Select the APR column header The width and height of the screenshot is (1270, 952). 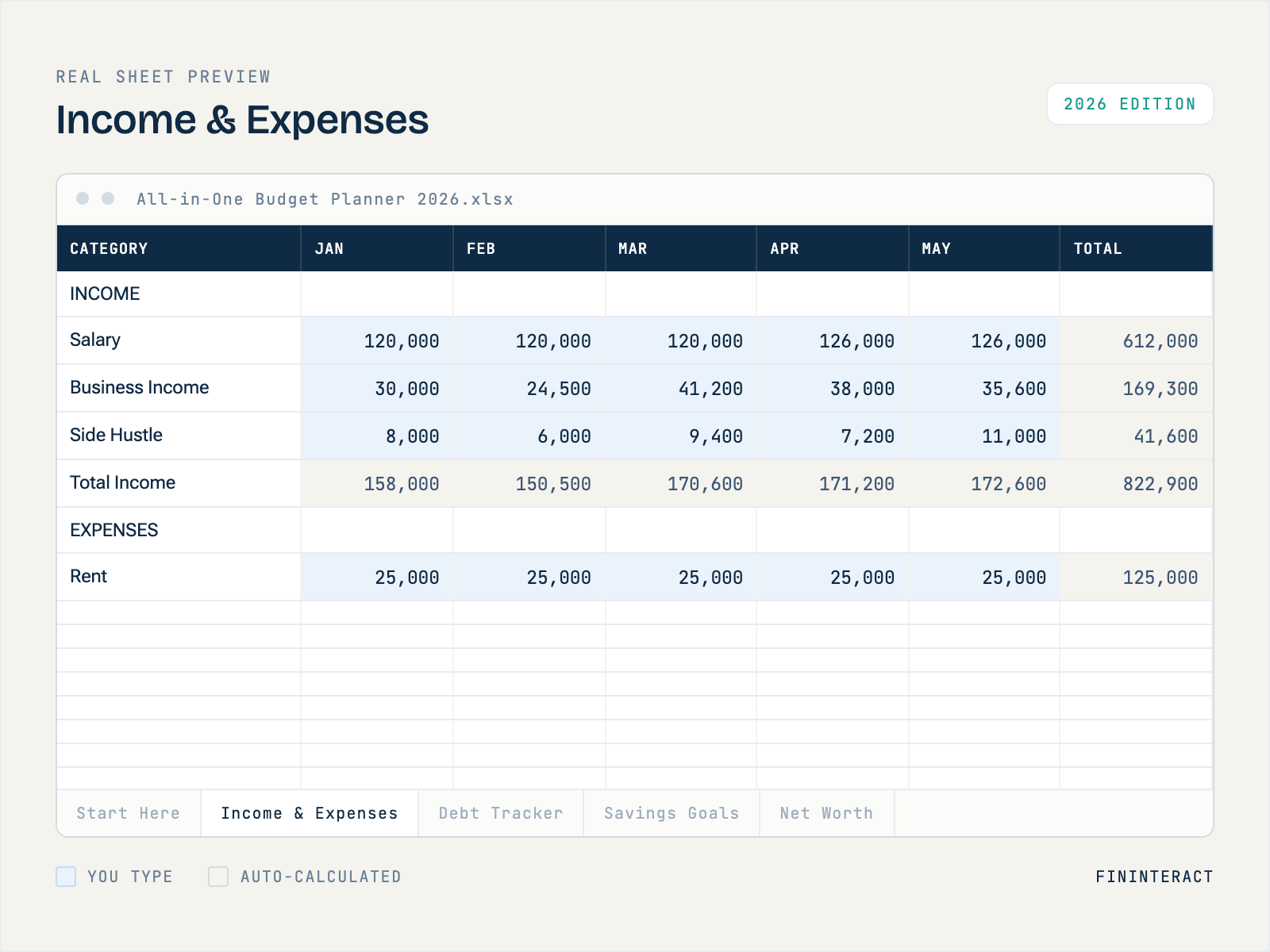pos(833,248)
